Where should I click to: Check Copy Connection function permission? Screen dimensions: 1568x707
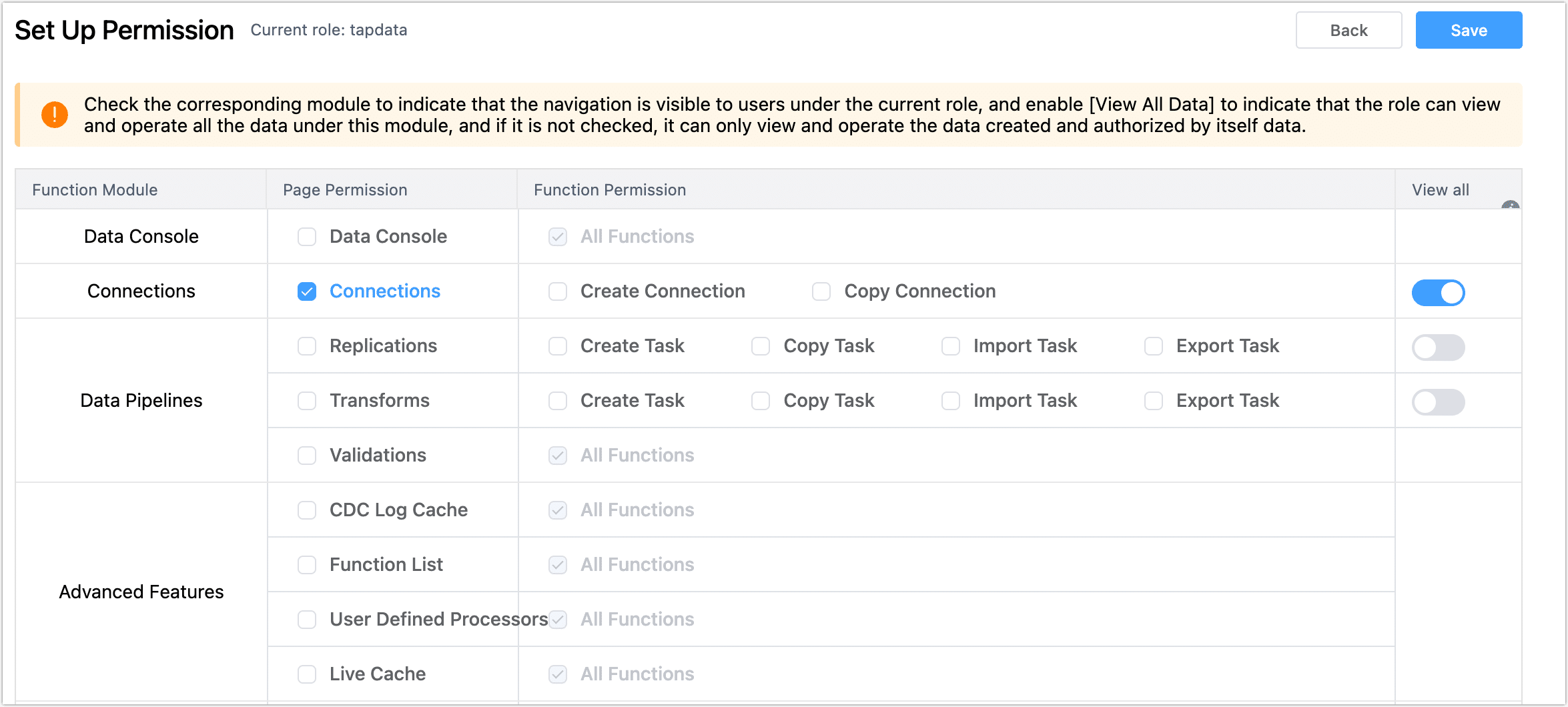point(821,291)
